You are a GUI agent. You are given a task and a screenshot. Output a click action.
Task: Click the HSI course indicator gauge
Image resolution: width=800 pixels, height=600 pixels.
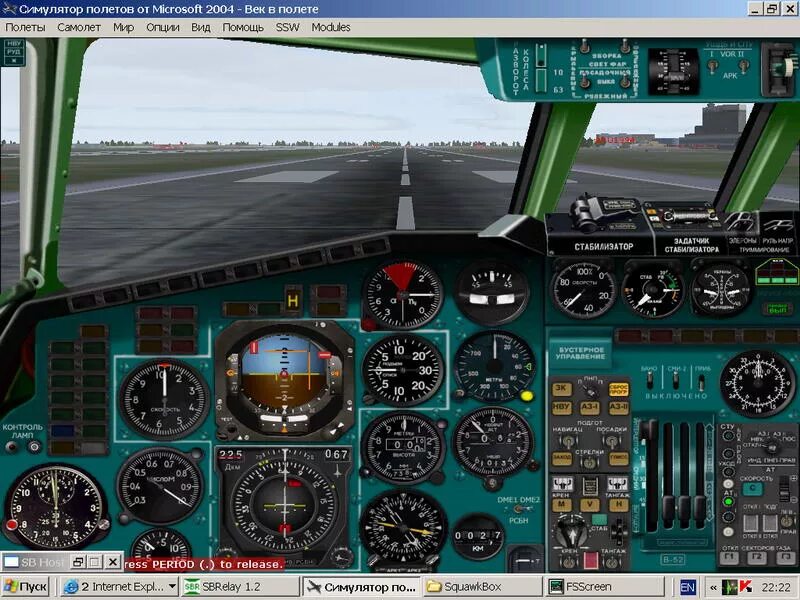tap(284, 506)
